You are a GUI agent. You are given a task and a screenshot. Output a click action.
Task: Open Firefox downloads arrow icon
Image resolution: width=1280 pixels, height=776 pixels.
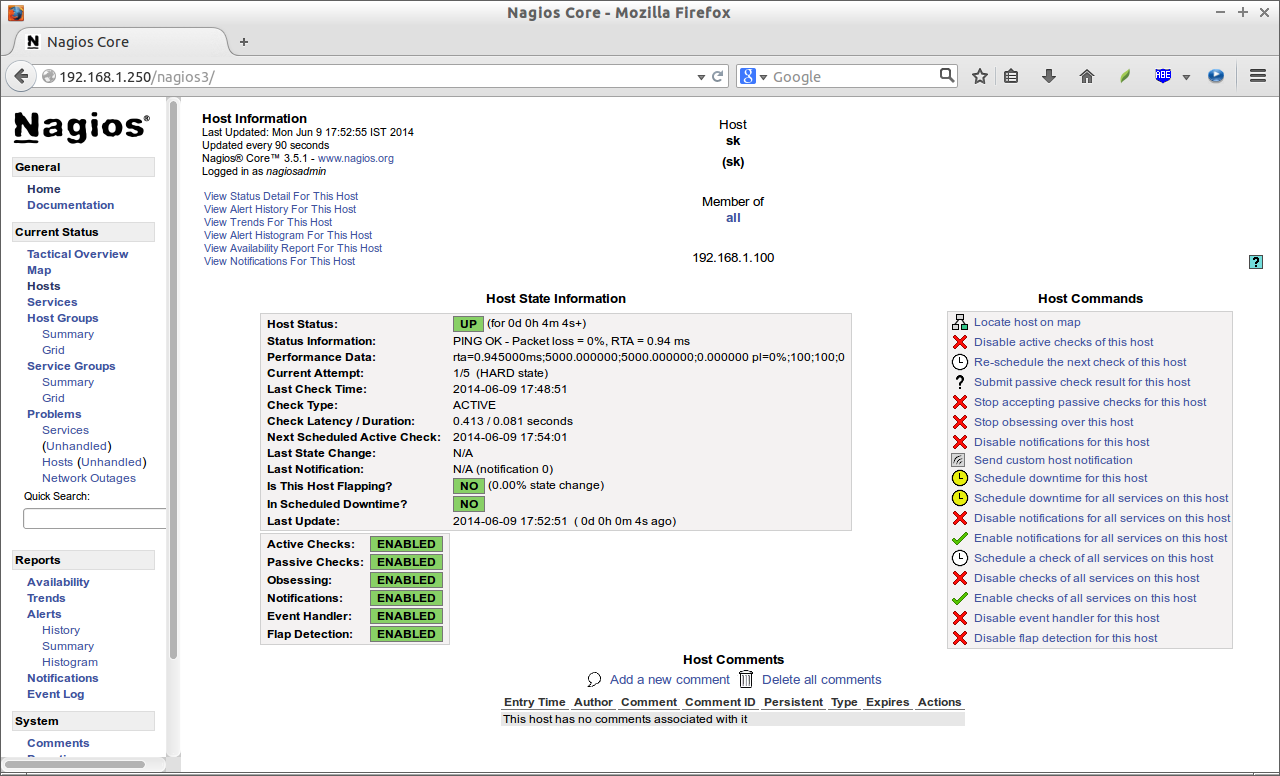point(1049,76)
